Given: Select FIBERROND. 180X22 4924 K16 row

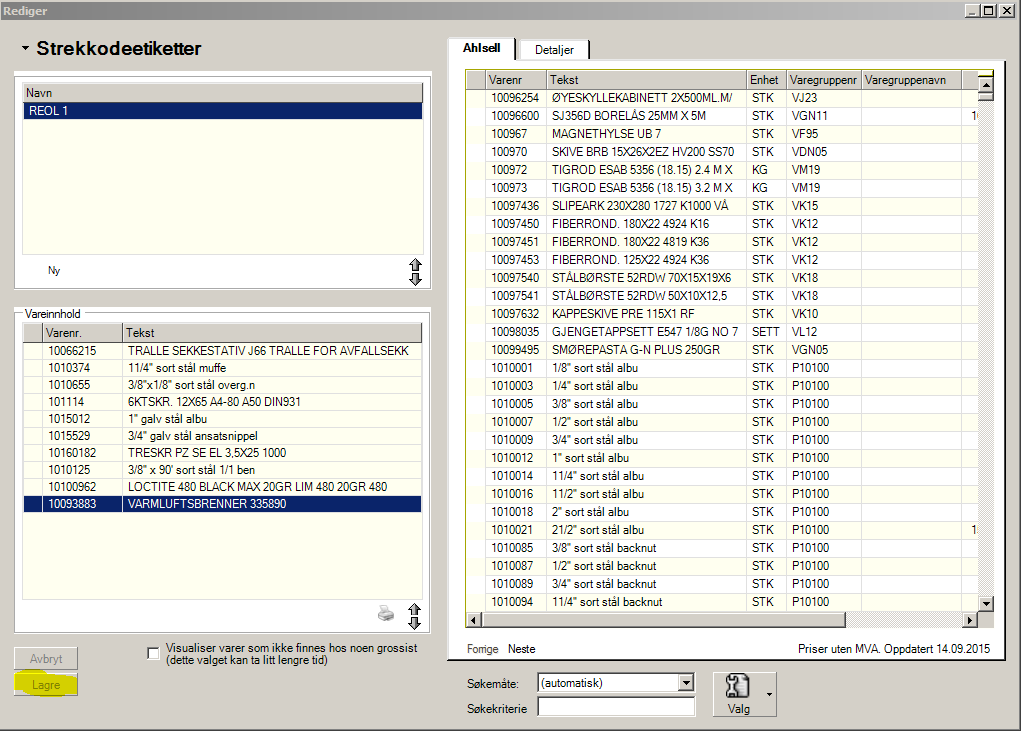Looking at the screenshot, I should (x=721, y=224).
